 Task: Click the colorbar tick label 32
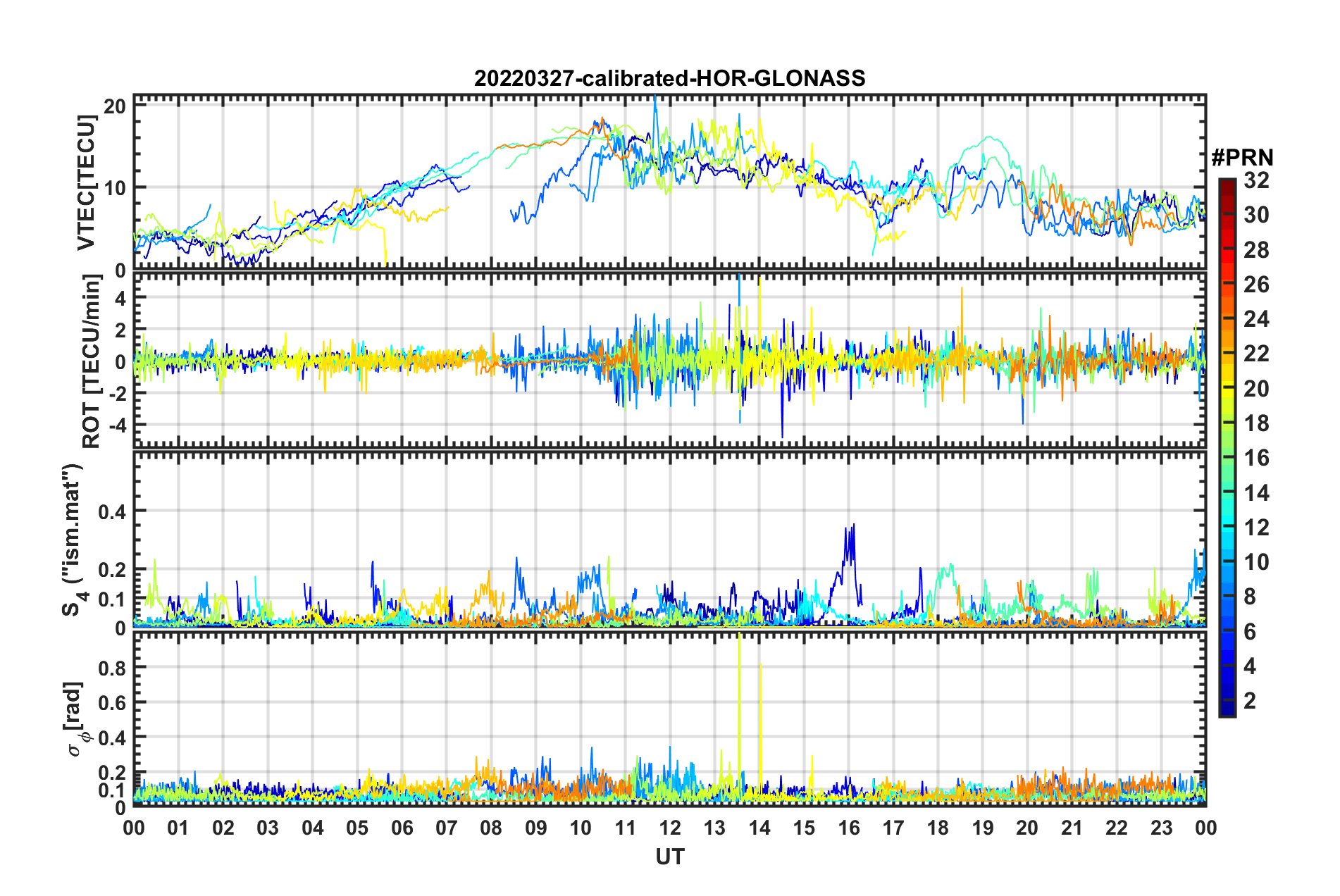pos(1256,180)
